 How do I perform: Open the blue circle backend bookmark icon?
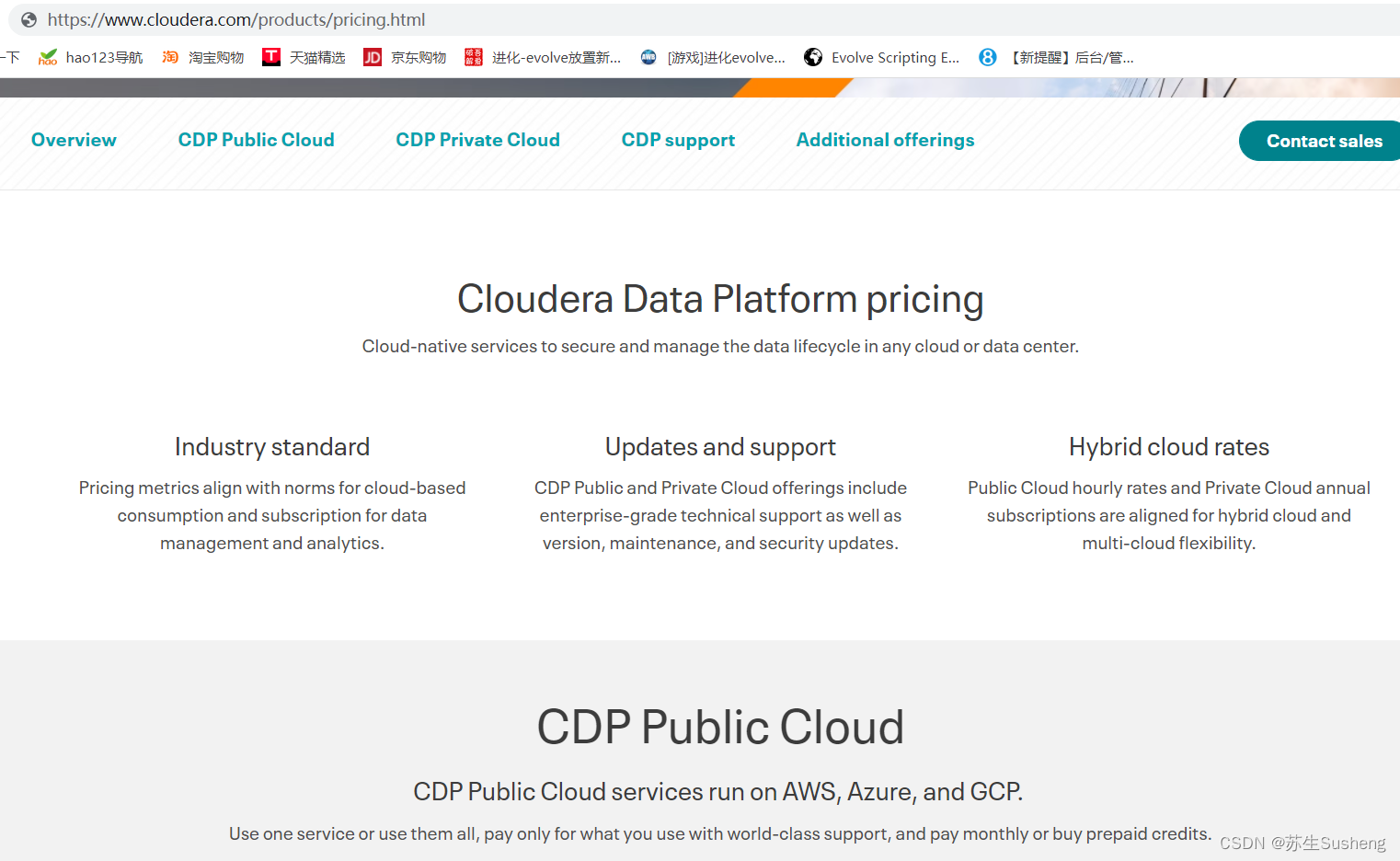pos(988,58)
